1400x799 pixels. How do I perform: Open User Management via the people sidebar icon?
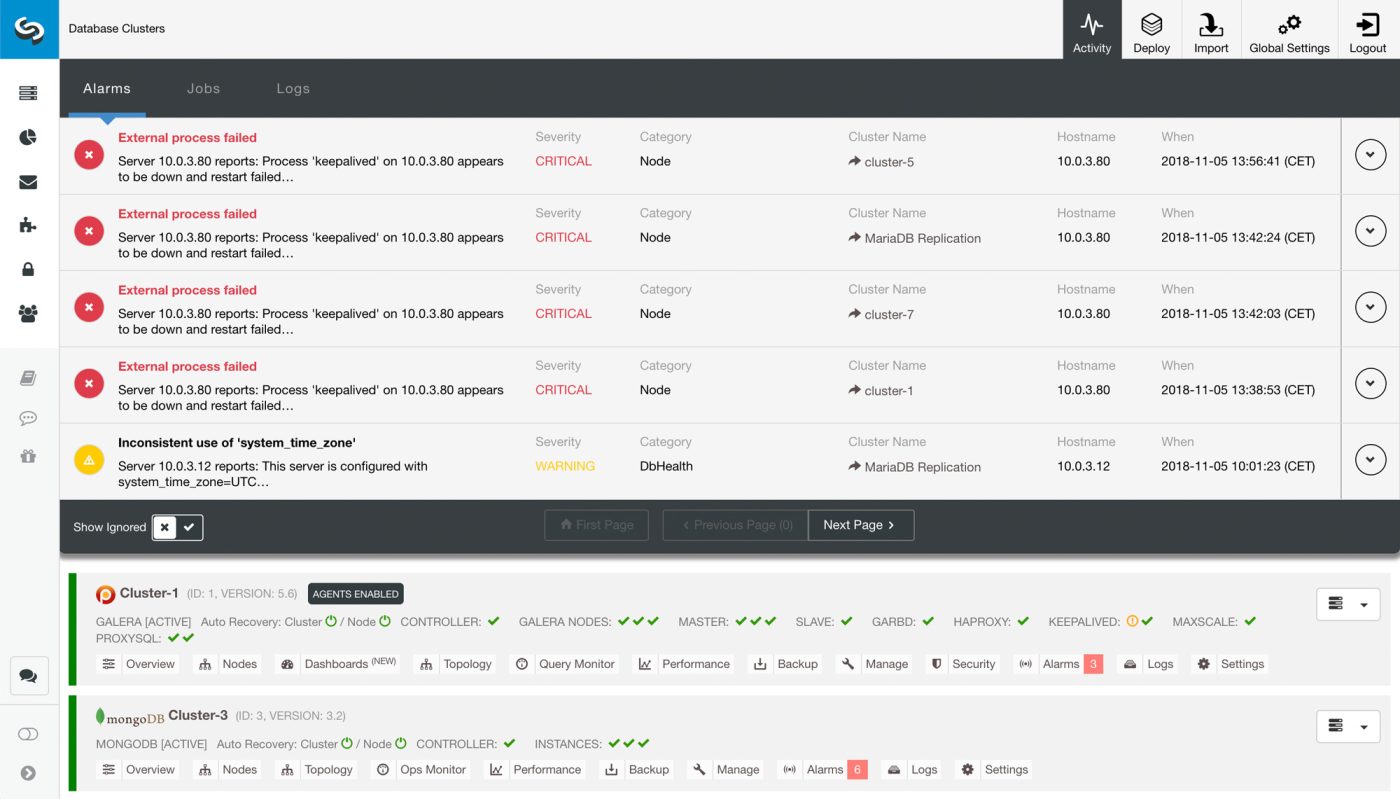click(28, 313)
